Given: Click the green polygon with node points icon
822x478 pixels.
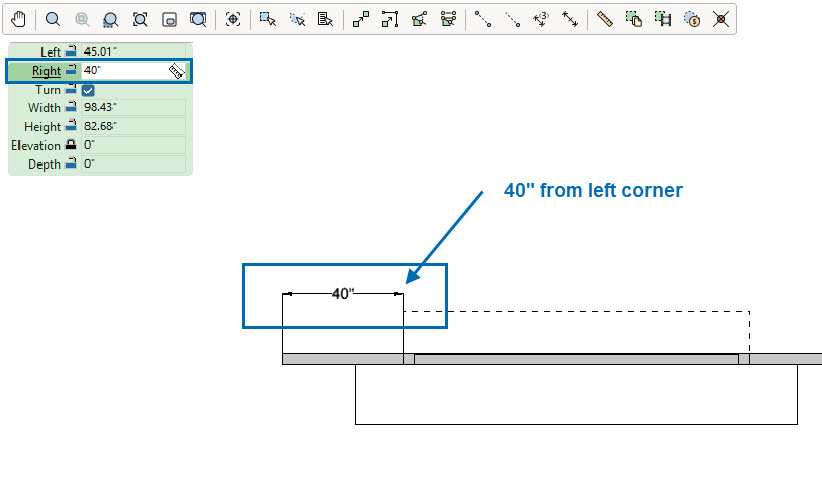Looking at the screenshot, I should [419, 19].
